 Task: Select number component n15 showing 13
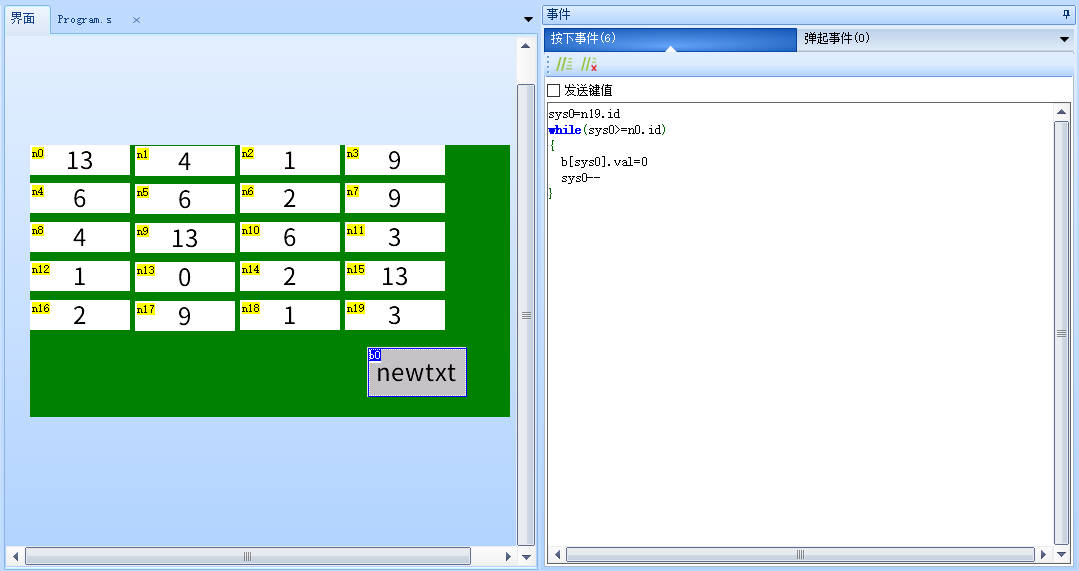(395, 276)
